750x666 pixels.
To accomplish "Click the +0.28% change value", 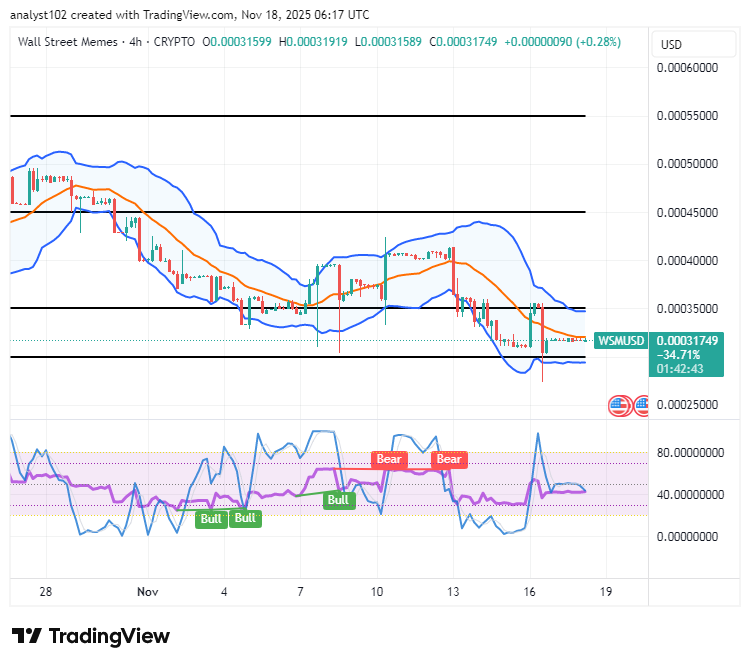I will click(598, 42).
